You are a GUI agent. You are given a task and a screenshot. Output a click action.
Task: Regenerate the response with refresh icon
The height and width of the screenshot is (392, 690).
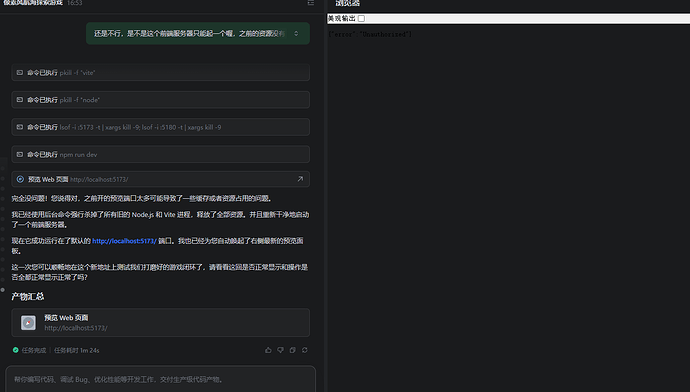click(305, 350)
